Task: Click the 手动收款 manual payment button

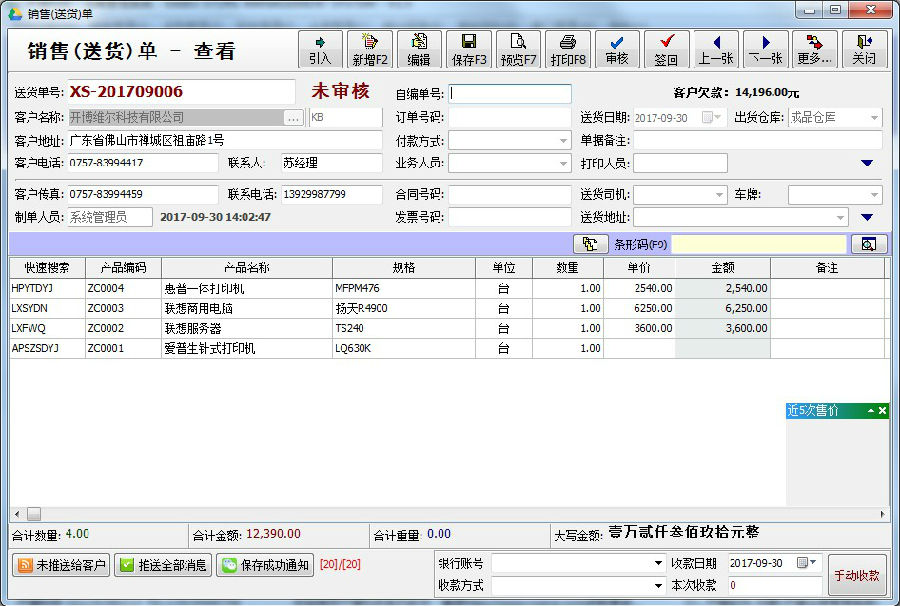Action: [x=857, y=575]
